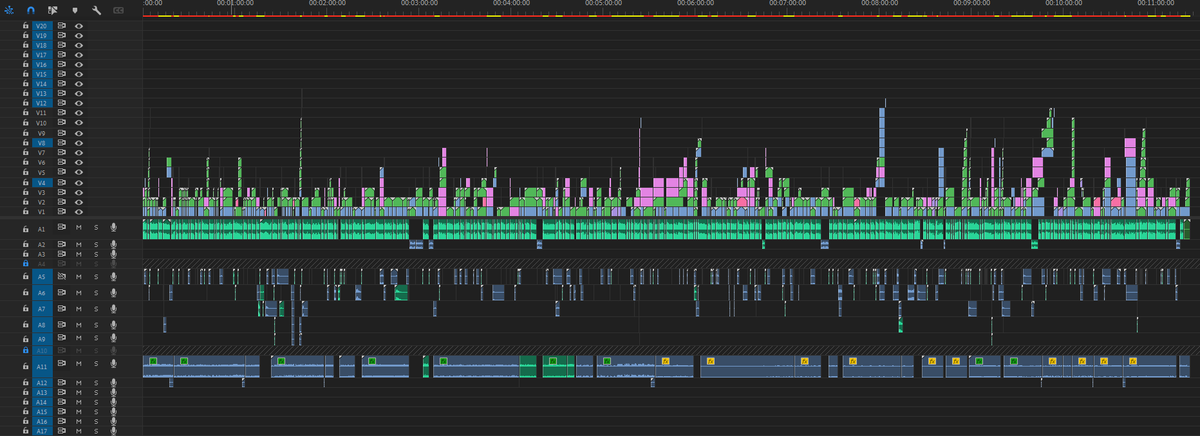Viewport: 1200px width, 436px height.
Task: Click the CC captions track options
Action: pyautogui.click(x=119, y=10)
